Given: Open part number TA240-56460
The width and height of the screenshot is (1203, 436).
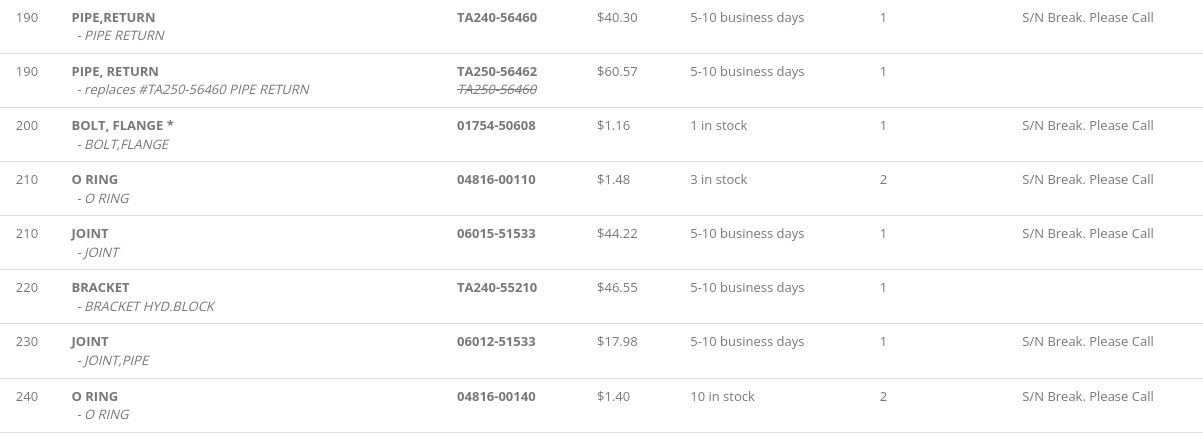Looking at the screenshot, I should (x=497, y=18).
